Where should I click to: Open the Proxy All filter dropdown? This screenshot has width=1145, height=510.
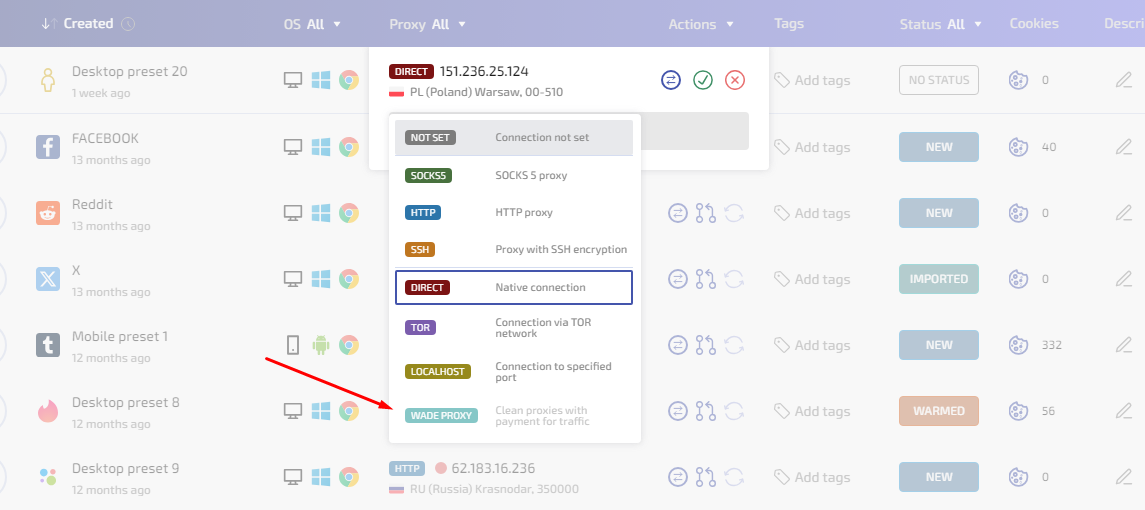point(427,24)
